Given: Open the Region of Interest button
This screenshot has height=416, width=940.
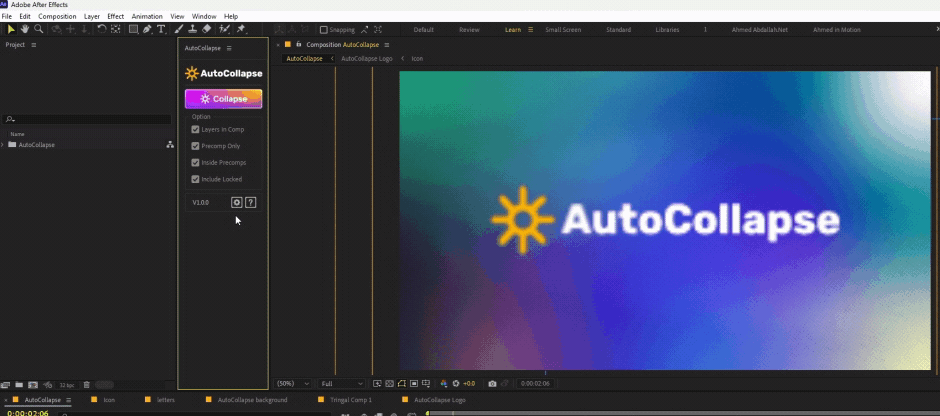Looking at the screenshot, I should tap(414, 384).
